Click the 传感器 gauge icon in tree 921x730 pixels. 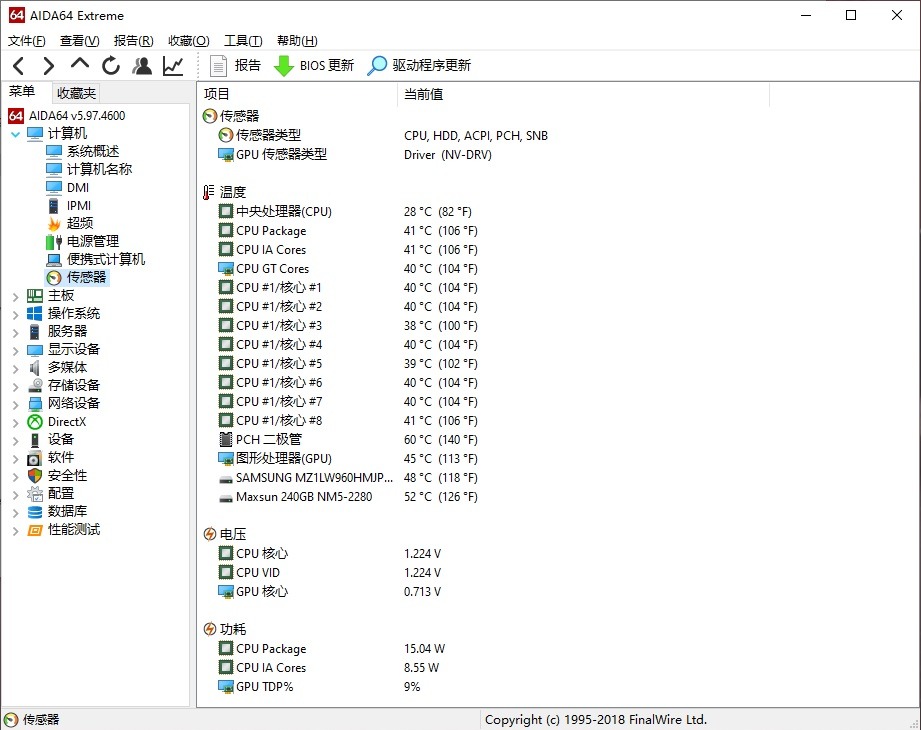point(54,277)
